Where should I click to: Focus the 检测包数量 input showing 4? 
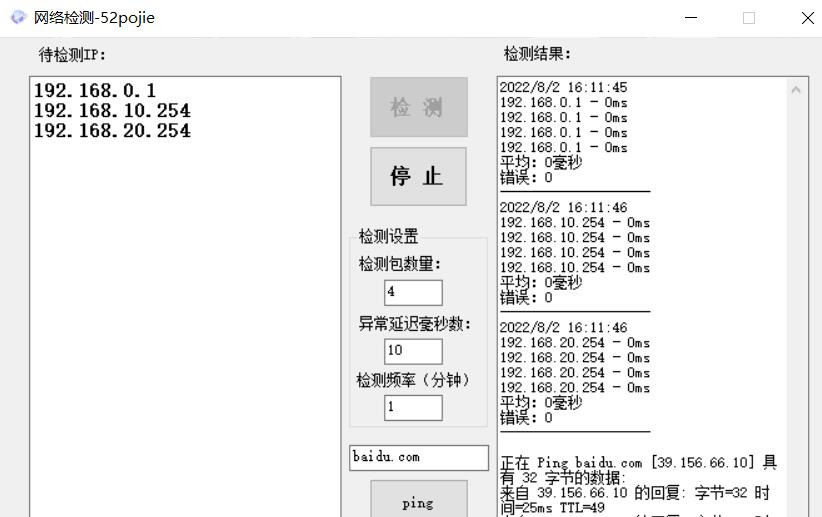(413, 293)
